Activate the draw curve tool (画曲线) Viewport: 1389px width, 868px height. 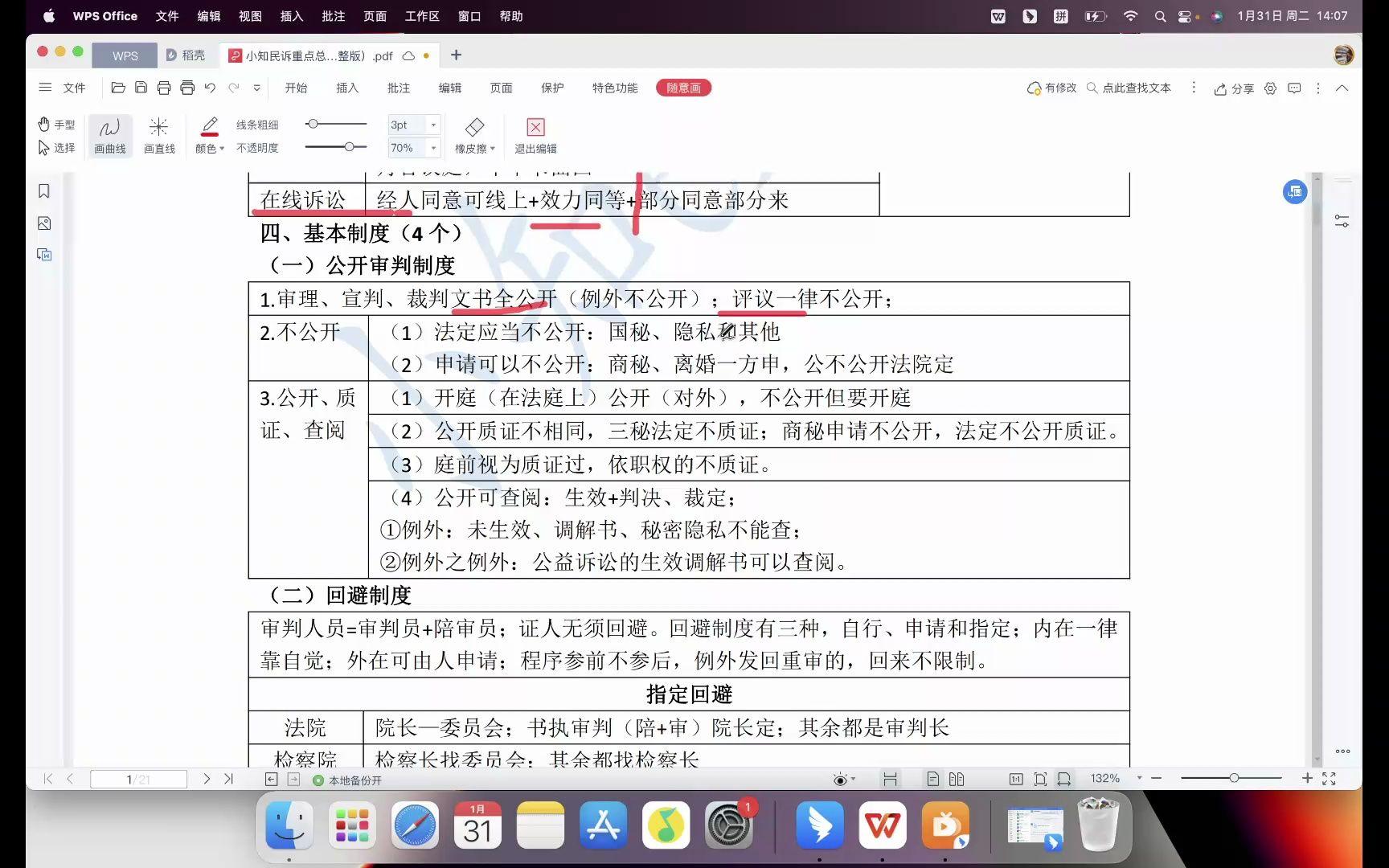(x=110, y=136)
